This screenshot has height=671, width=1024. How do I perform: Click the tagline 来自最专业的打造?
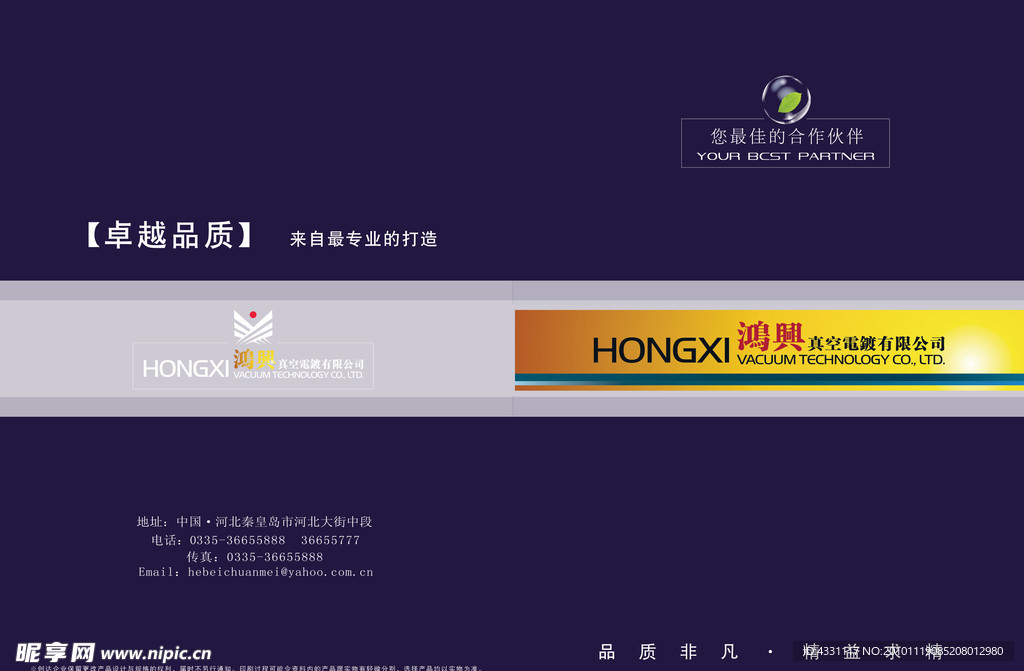tap(364, 239)
